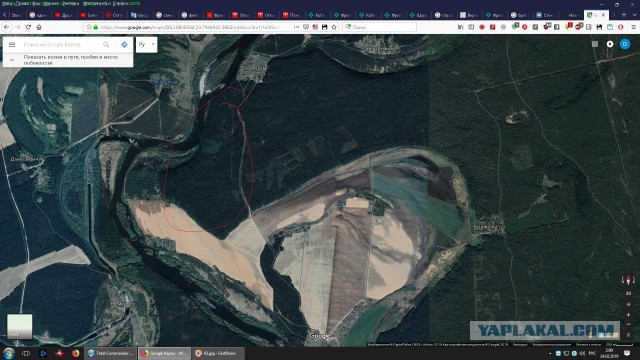The width and height of the screenshot is (640, 360).
Task: Switch to Total Commander window on taskbar
Action: (x=110, y=353)
